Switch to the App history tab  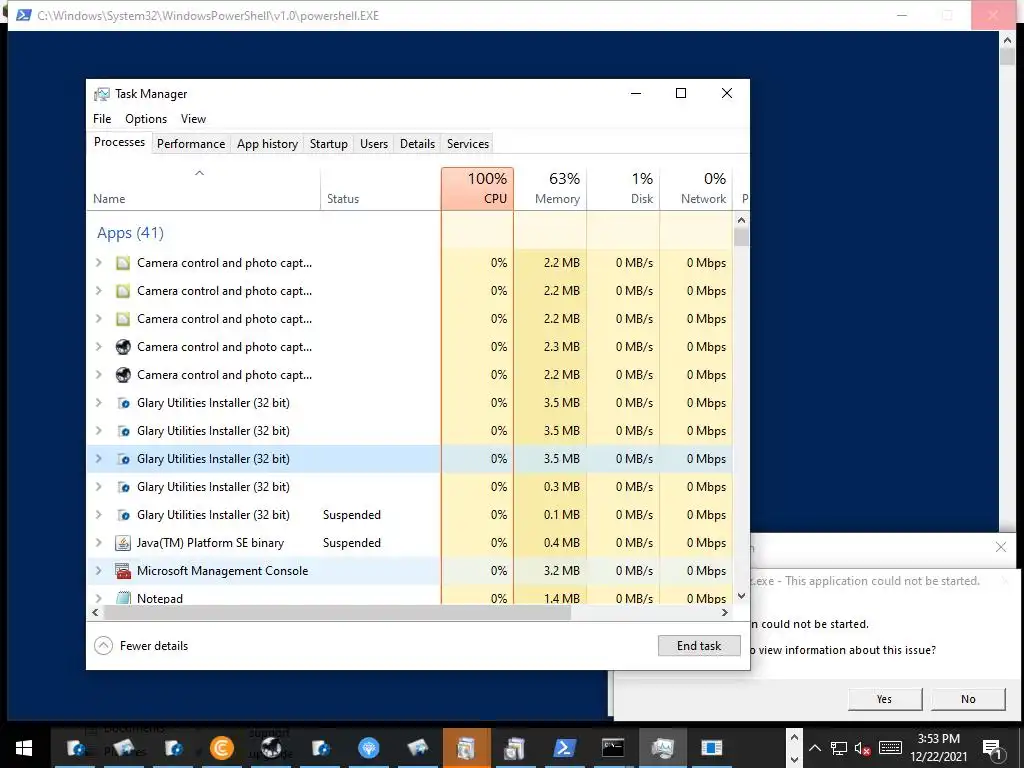[267, 144]
